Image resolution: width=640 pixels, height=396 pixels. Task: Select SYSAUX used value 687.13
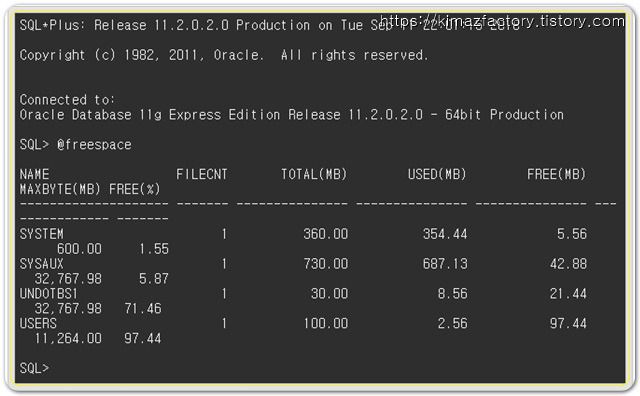click(x=445, y=264)
